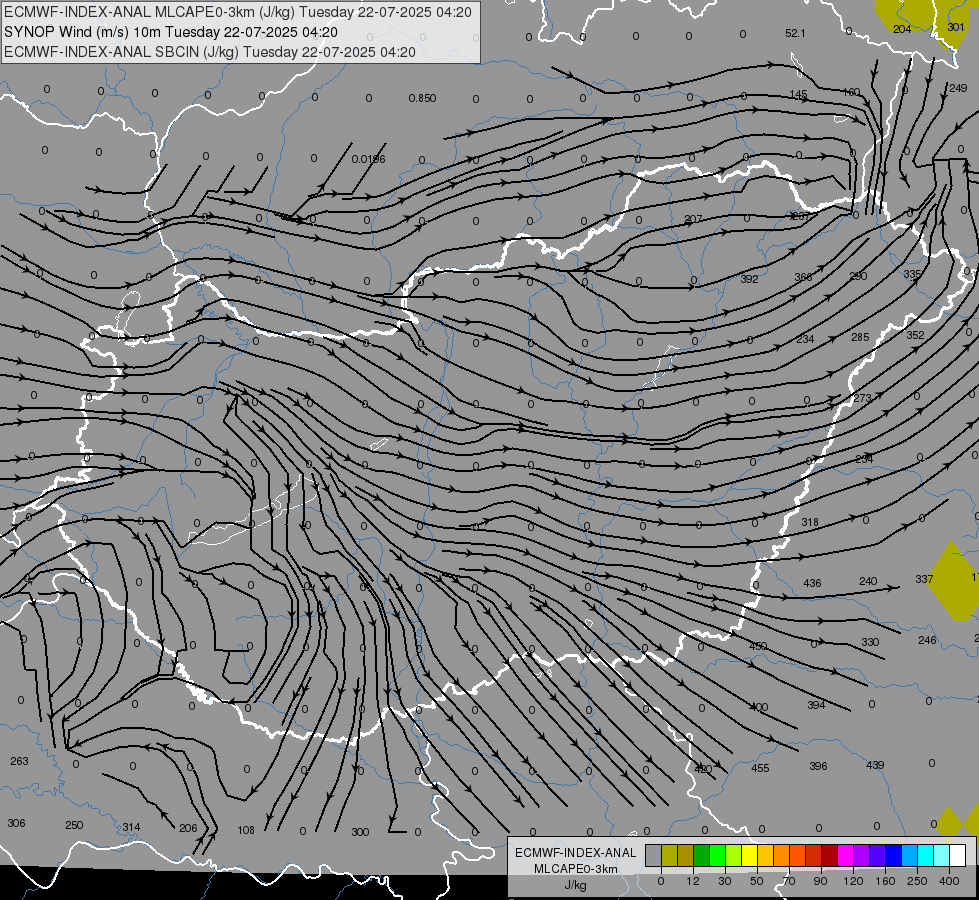
Task: Click the map value 108
Action: (246, 830)
